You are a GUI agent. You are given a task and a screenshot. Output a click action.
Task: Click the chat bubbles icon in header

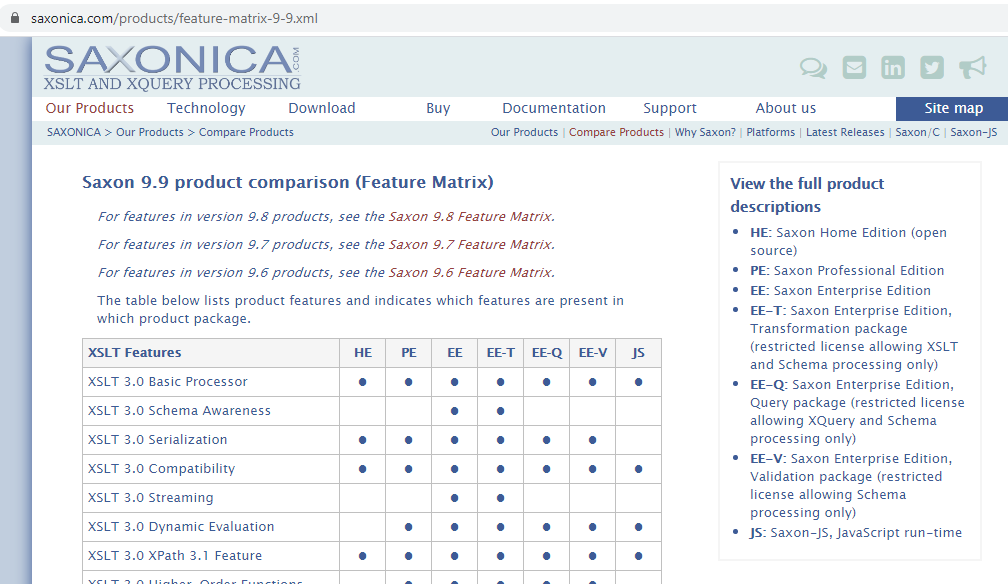tap(813, 68)
